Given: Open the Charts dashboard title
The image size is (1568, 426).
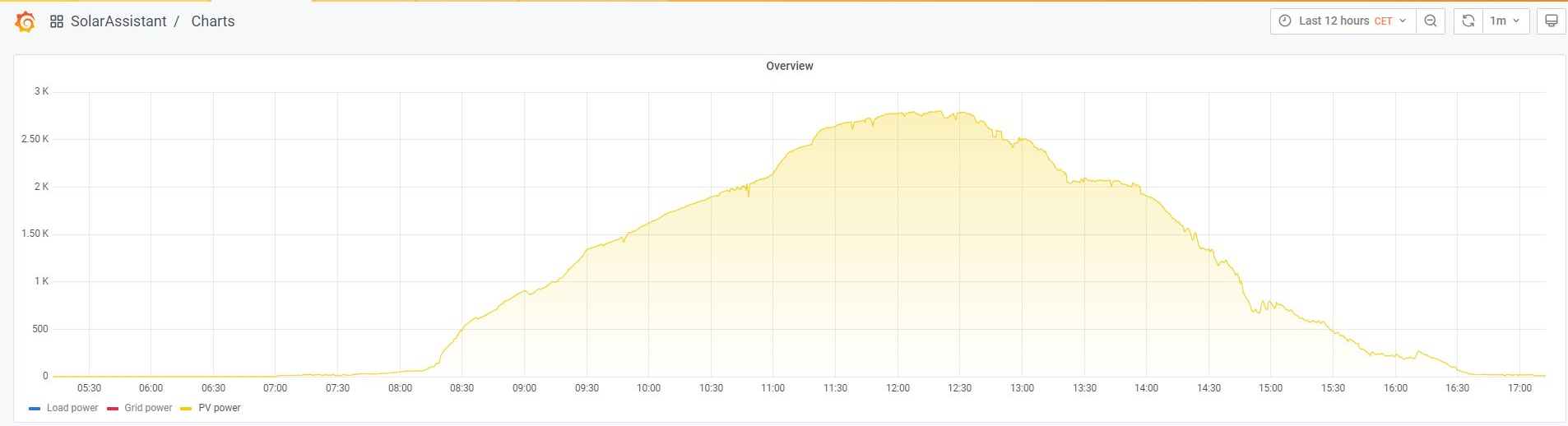Looking at the screenshot, I should (x=213, y=21).
